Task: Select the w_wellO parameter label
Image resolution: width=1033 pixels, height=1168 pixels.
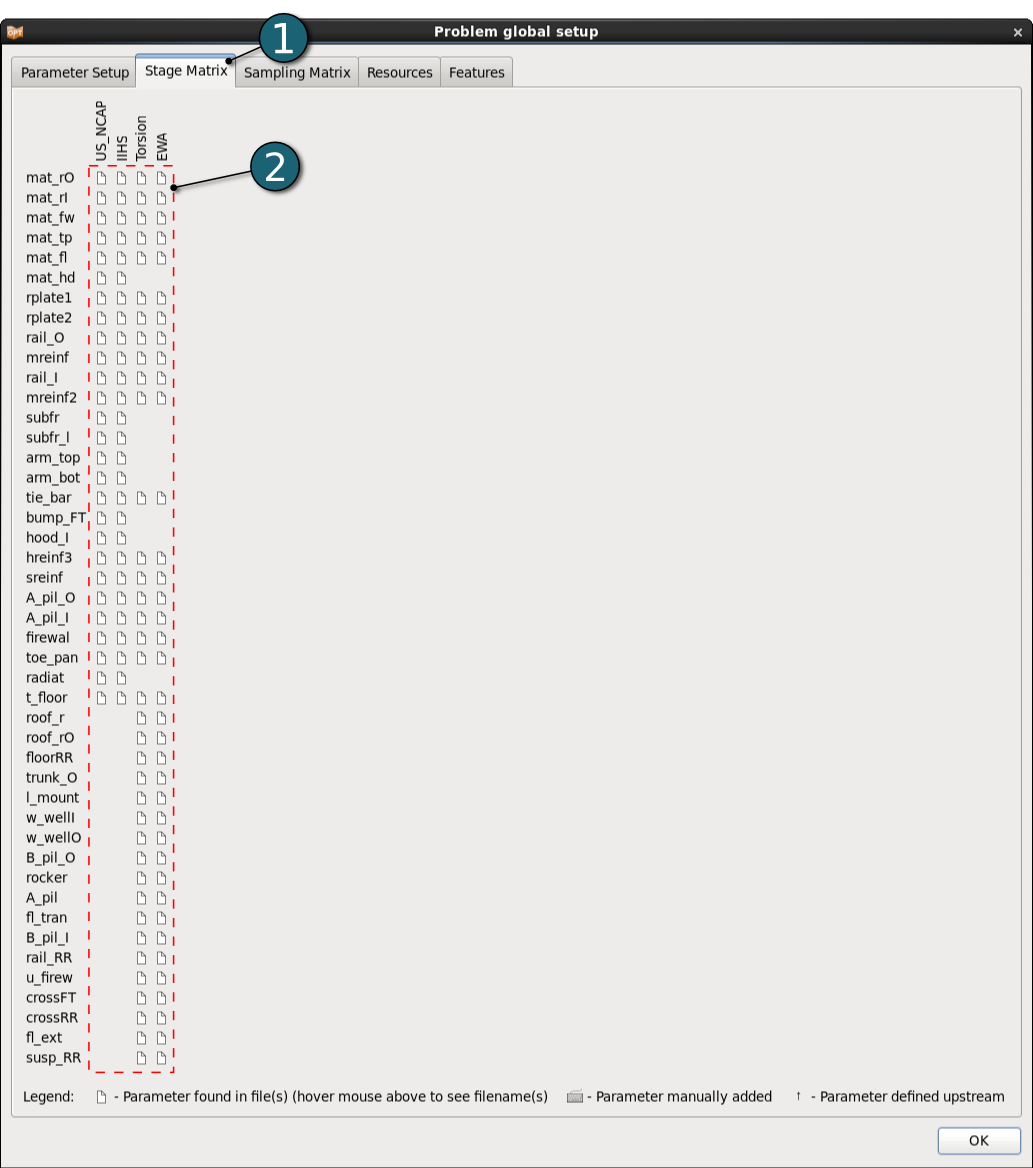Action: pyautogui.click(x=54, y=838)
